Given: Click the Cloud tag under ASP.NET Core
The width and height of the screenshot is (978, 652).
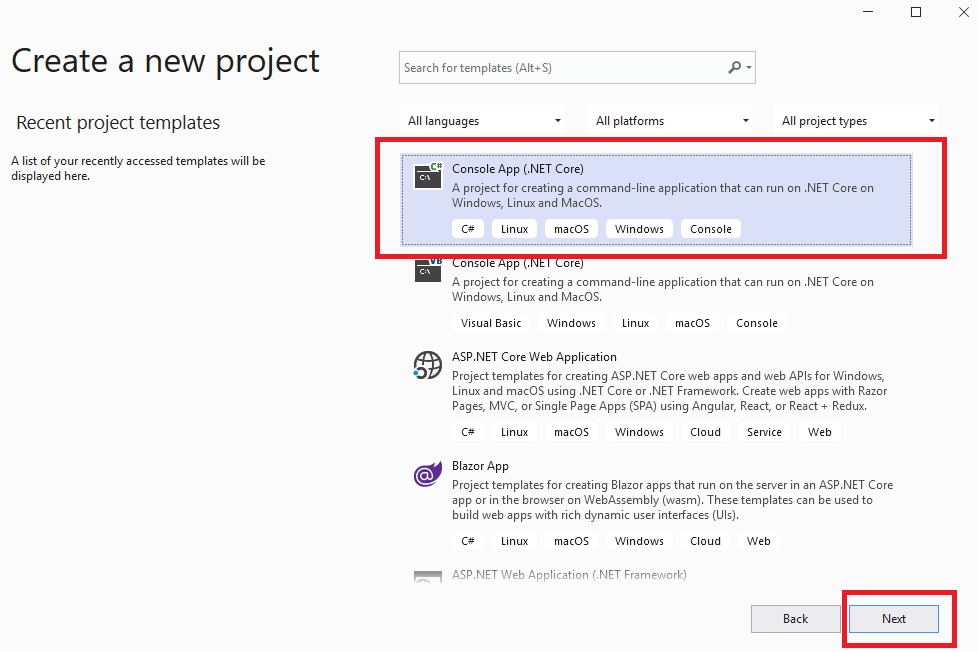Looking at the screenshot, I should click(x=705, y=432).
